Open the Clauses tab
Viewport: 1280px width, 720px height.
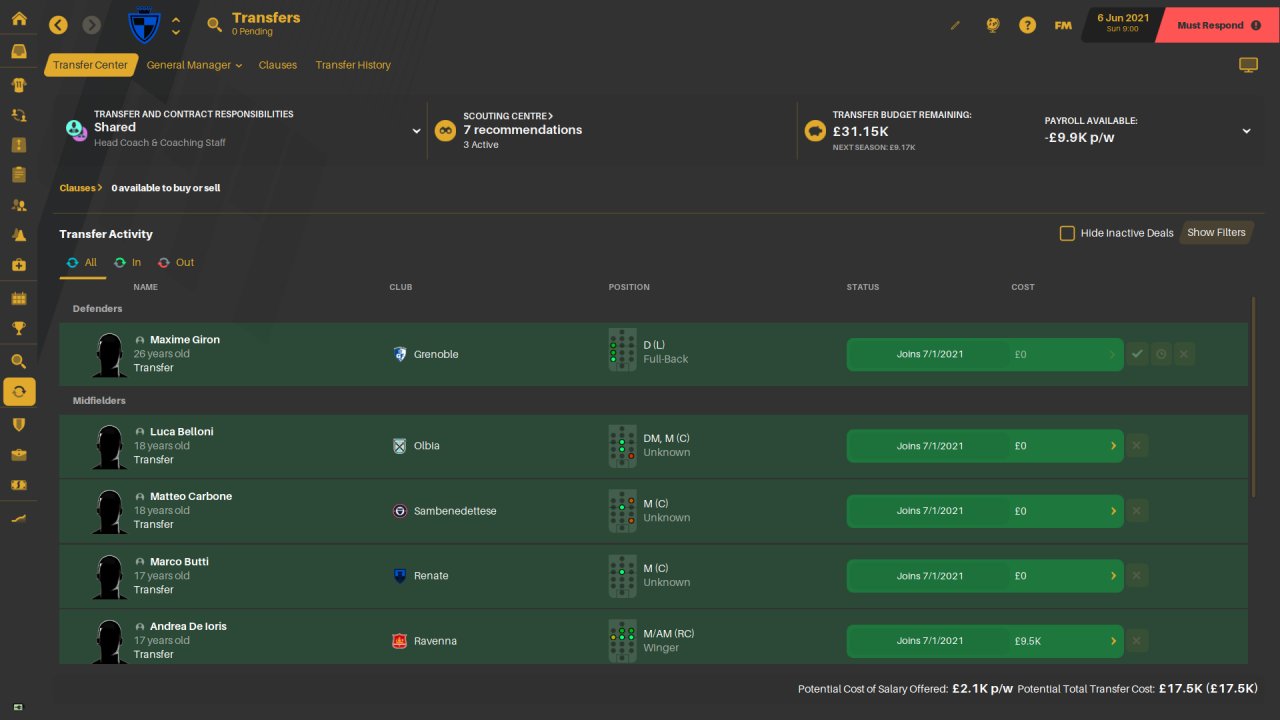coord(278,65)
